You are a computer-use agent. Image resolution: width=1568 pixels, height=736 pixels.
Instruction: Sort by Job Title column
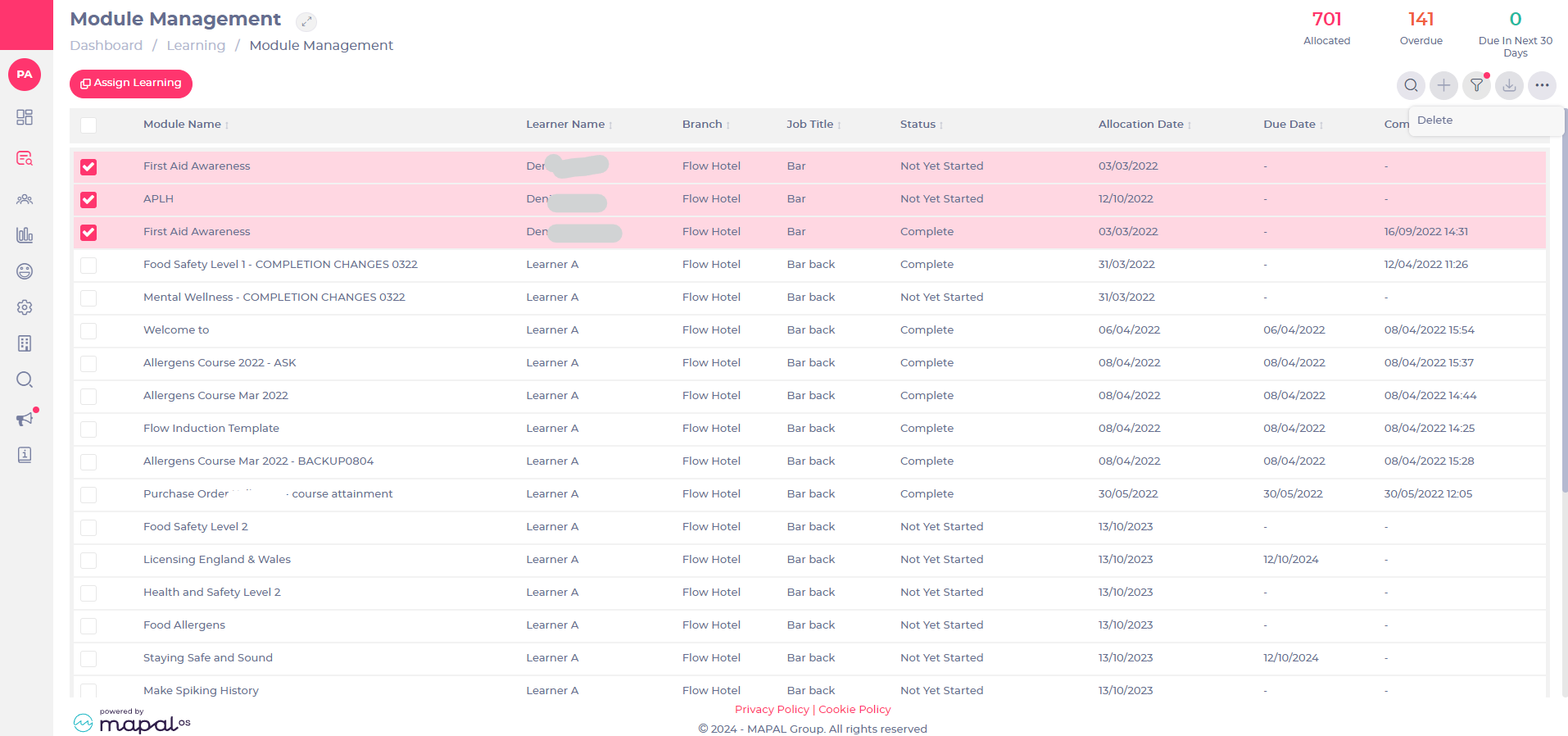tap(813, 125)
